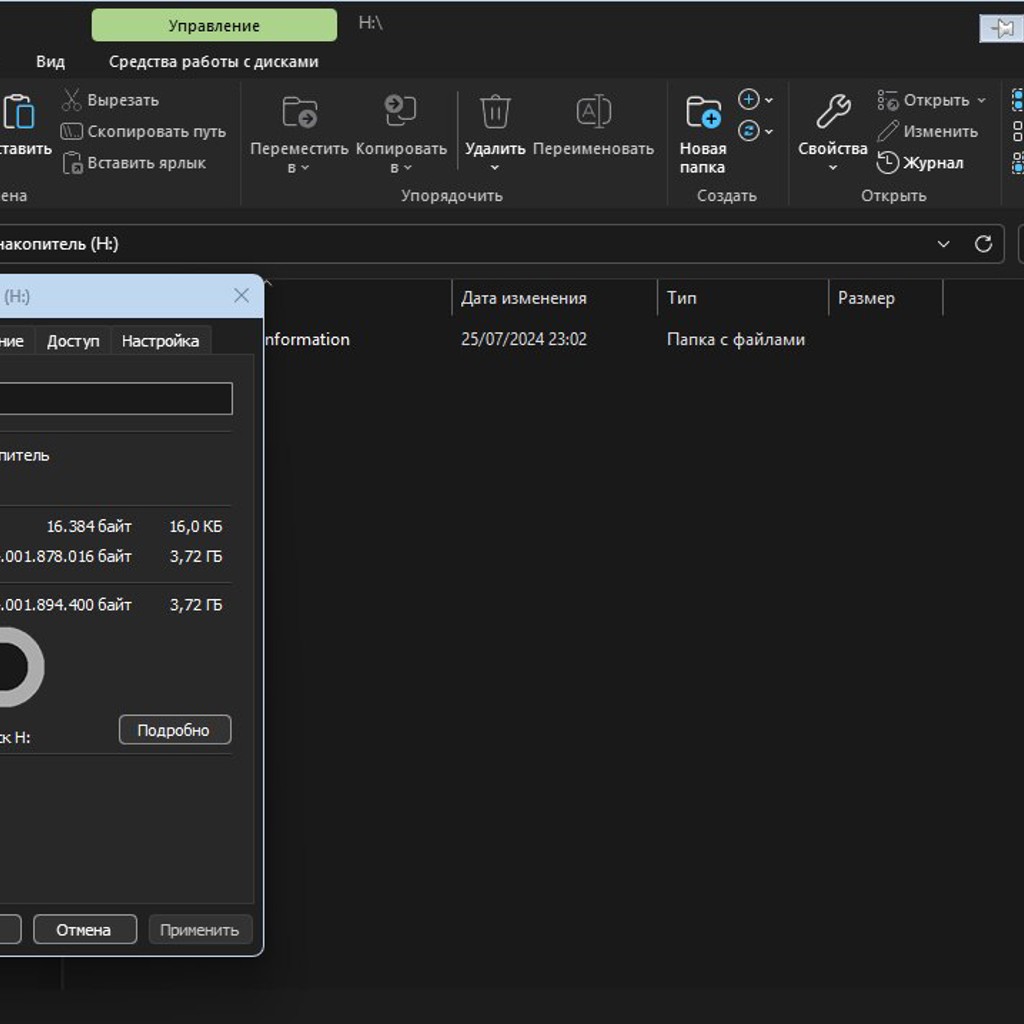Click the Копировать в icon
The image size is (1024, 1024).
pyautogui.click(x=400, y=110)
